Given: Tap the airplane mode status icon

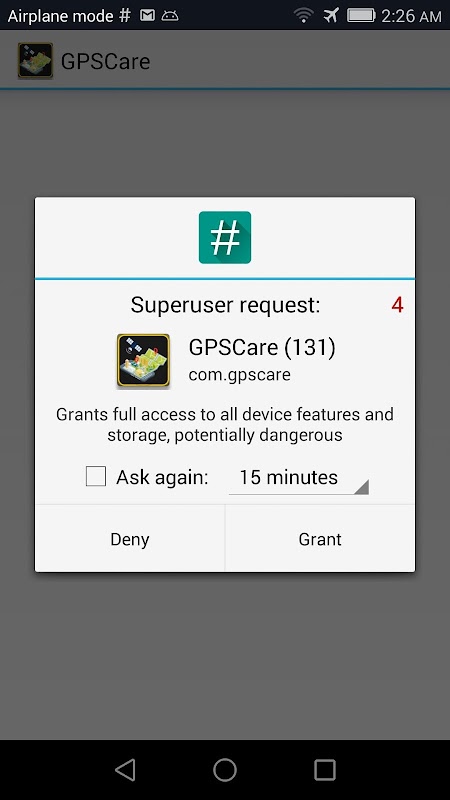Looking at the screenshot, I should pos(331,15).
